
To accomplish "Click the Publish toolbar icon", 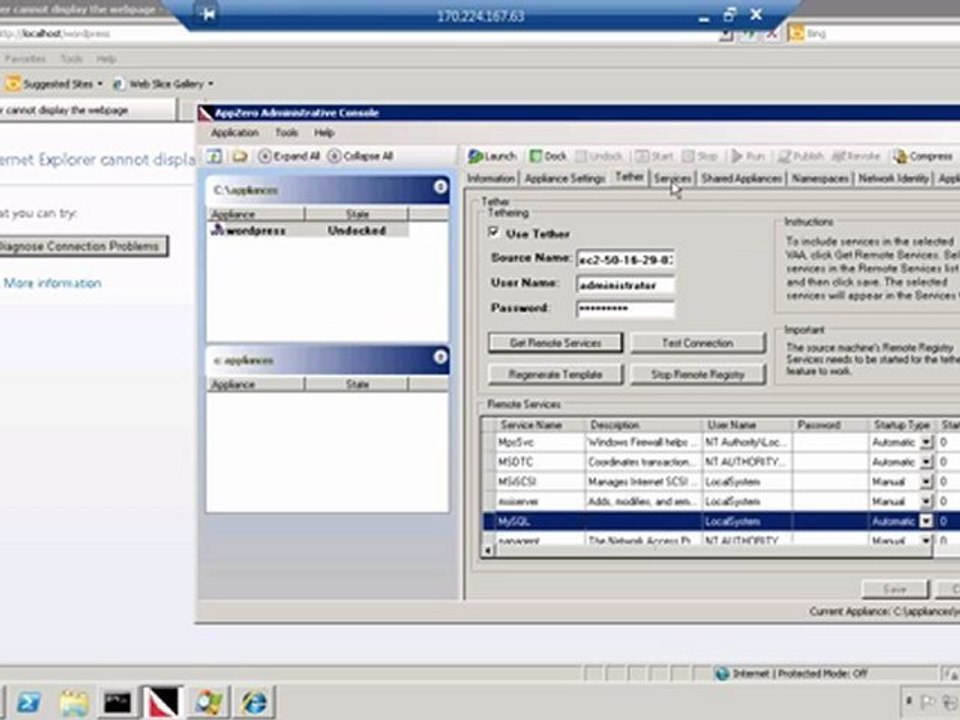I will pyautogui.click(x=784, y=156).
